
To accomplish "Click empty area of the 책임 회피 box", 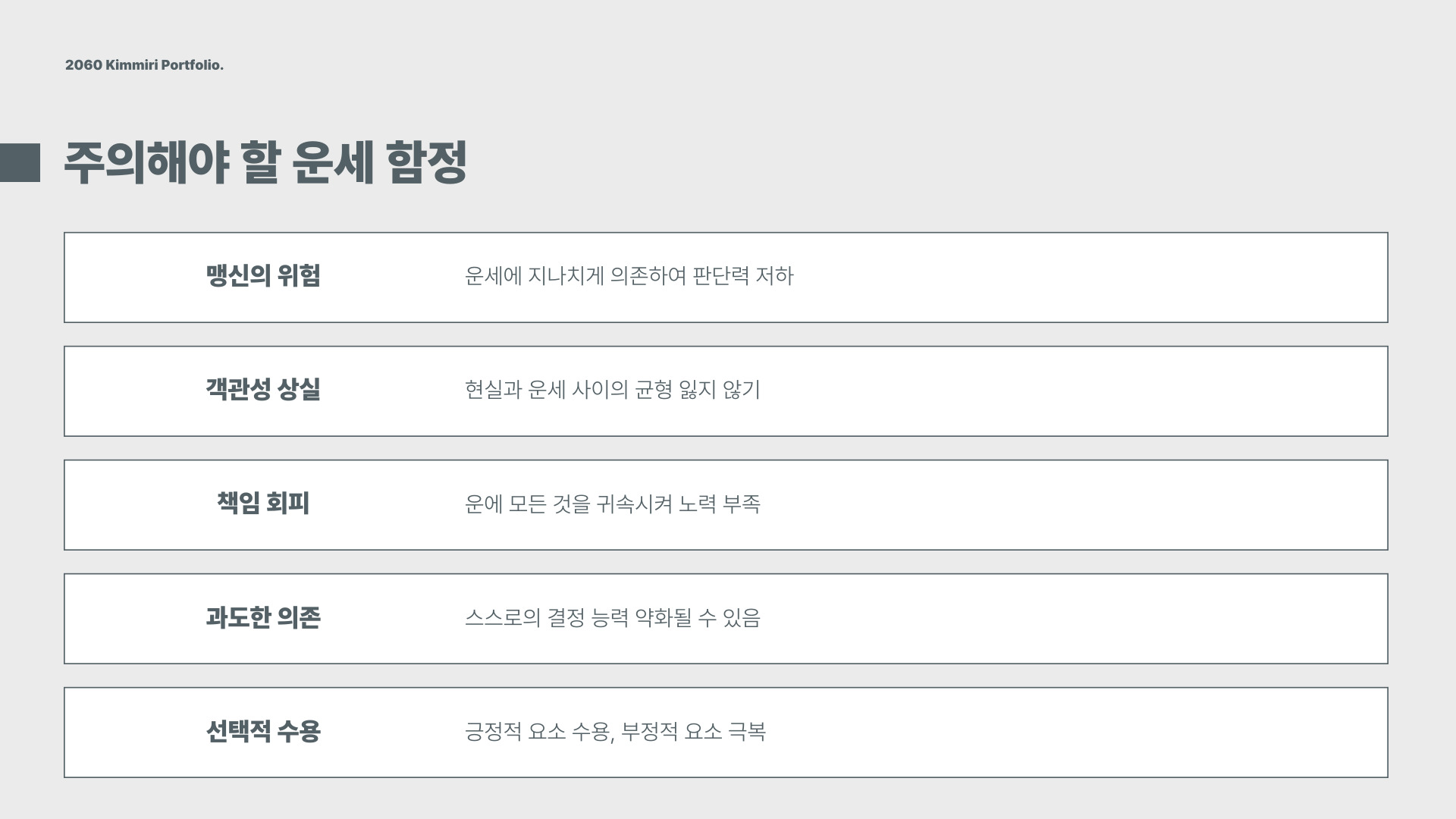I will point(1084,505).
